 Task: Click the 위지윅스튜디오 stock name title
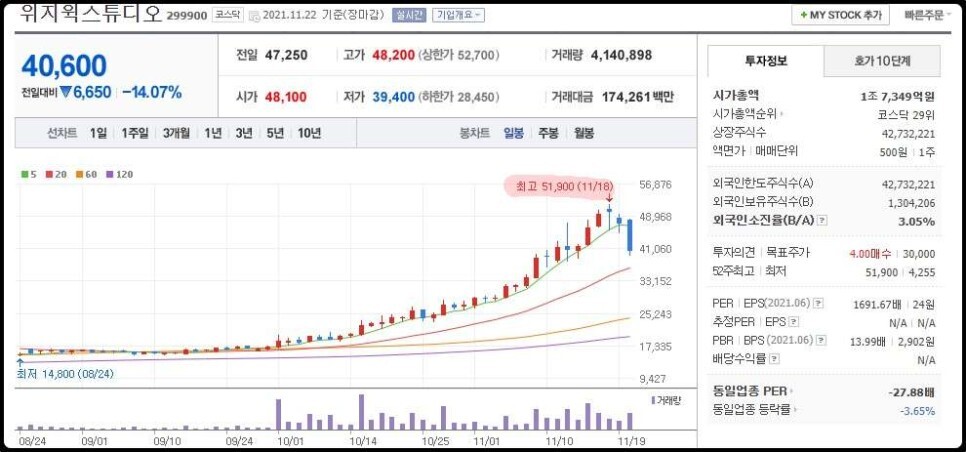(91, 14)
